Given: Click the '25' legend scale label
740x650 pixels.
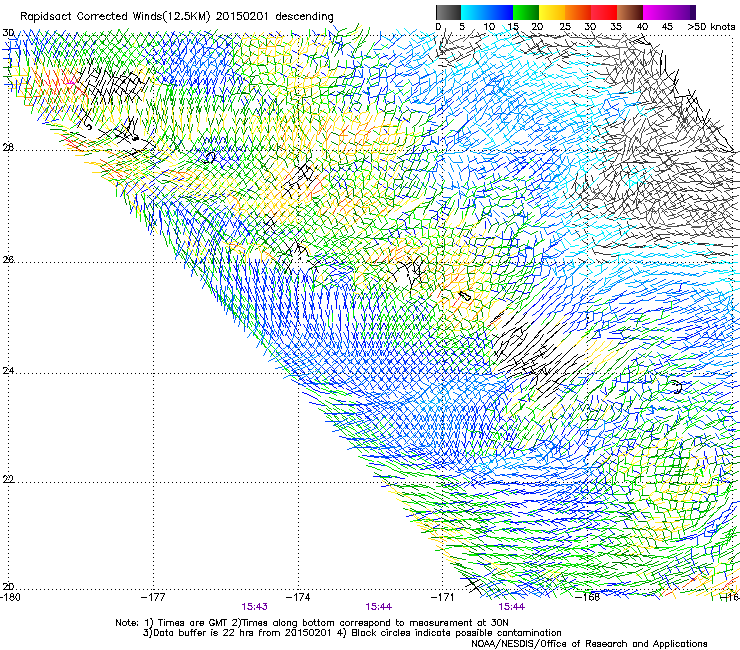Looking at the screenshot, I should (x=564, y=27).
